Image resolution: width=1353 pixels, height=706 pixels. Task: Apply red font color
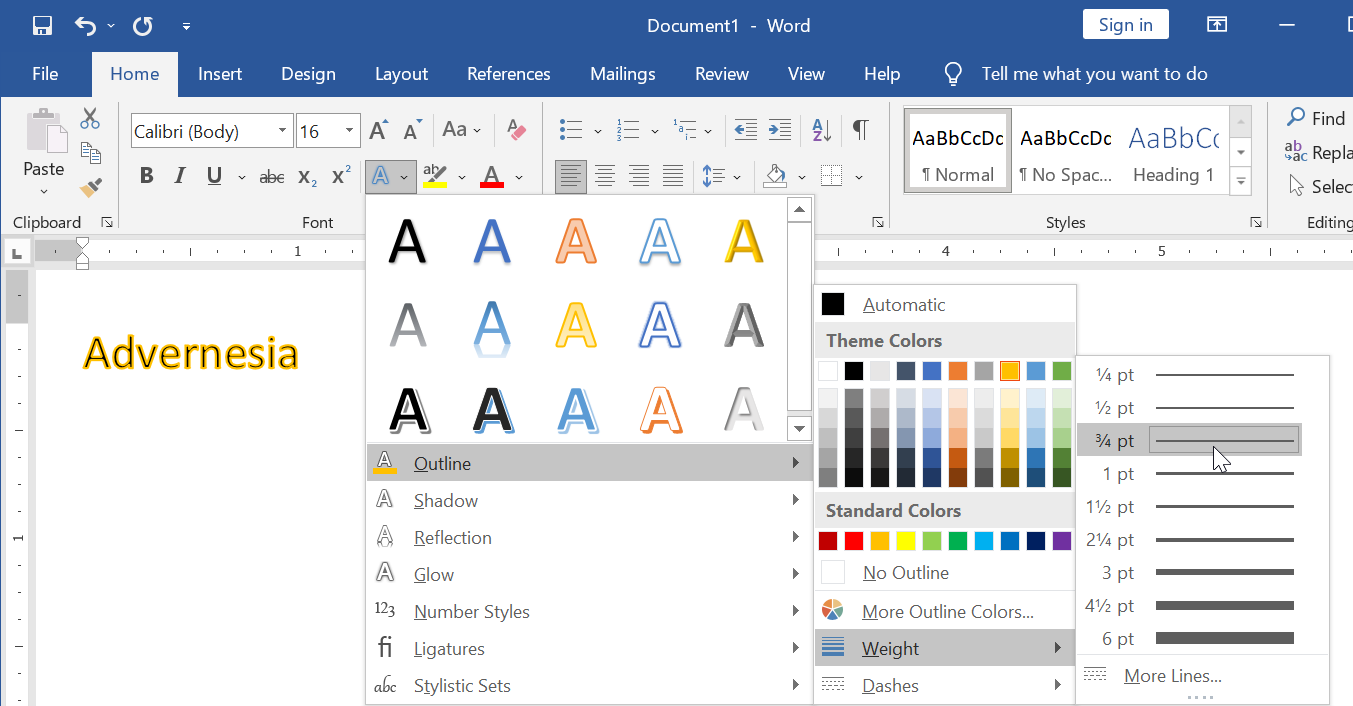pyautogui.click(x=492, y=177)
